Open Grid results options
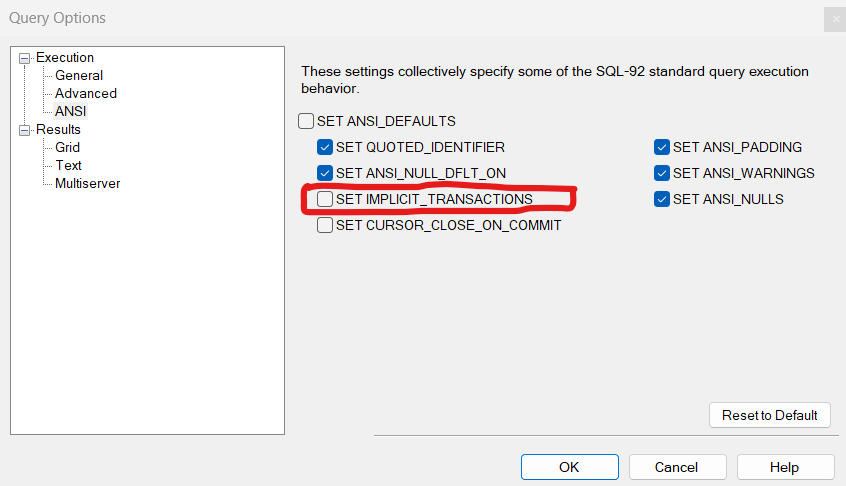 click(68, 147)
